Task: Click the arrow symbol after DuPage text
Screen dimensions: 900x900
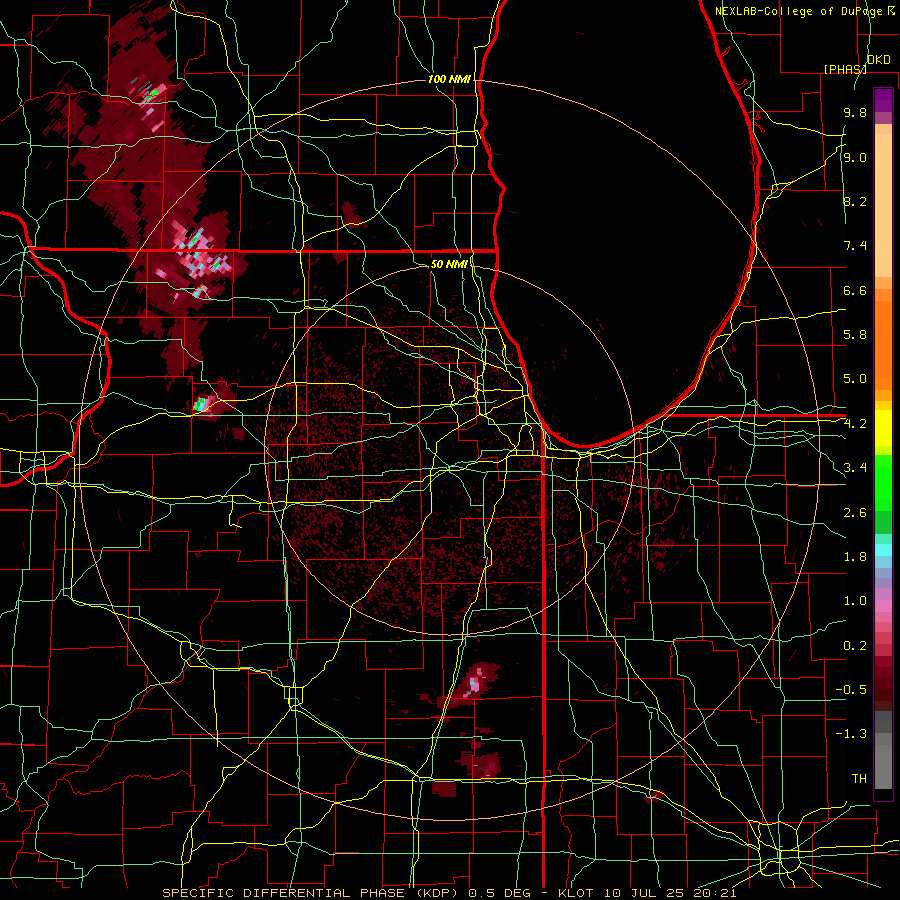Action: [891, 11]
